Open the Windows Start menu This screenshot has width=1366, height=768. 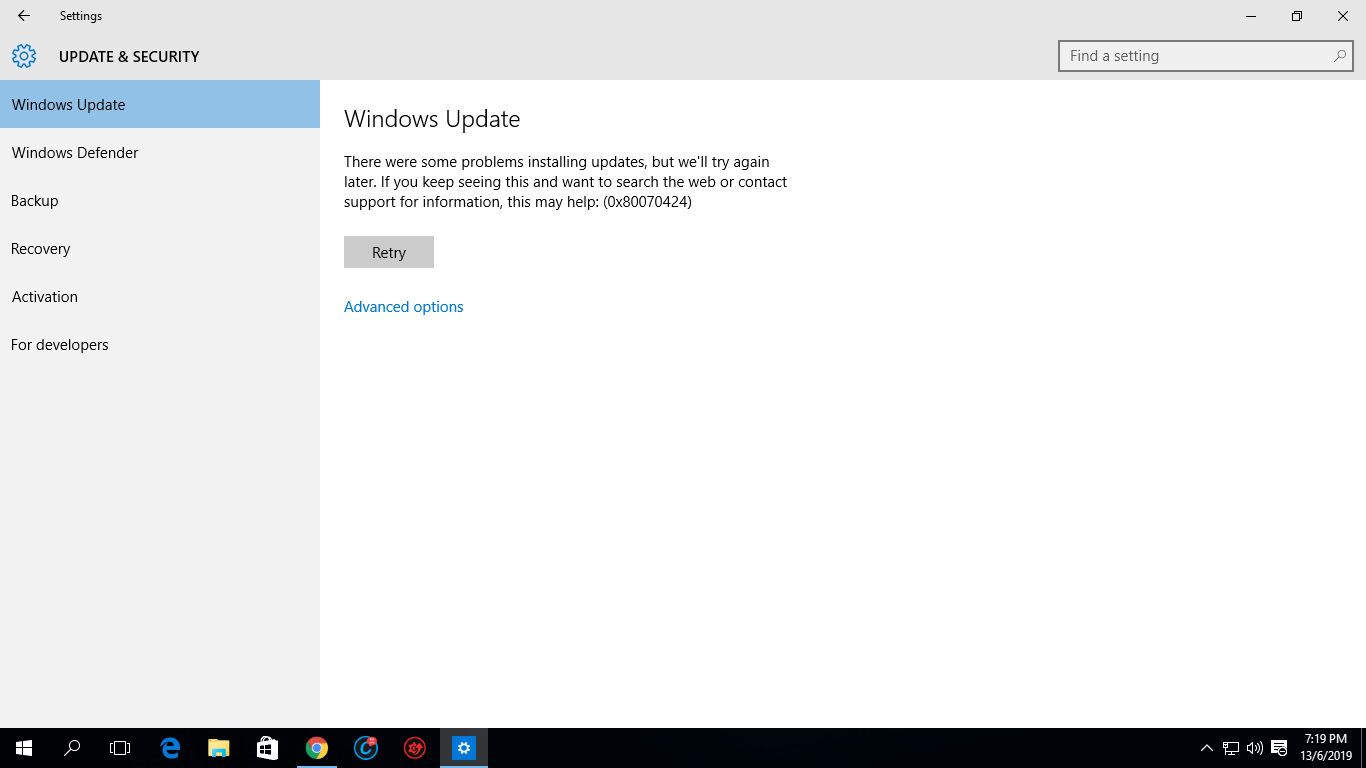click(24, 748)
